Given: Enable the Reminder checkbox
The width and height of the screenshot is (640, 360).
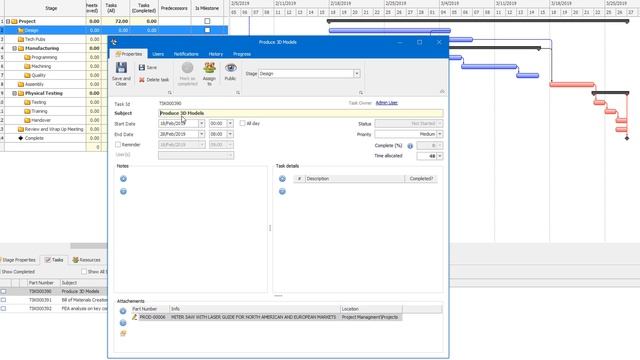Looking at the screenshot, I should [x=118, y=144].
